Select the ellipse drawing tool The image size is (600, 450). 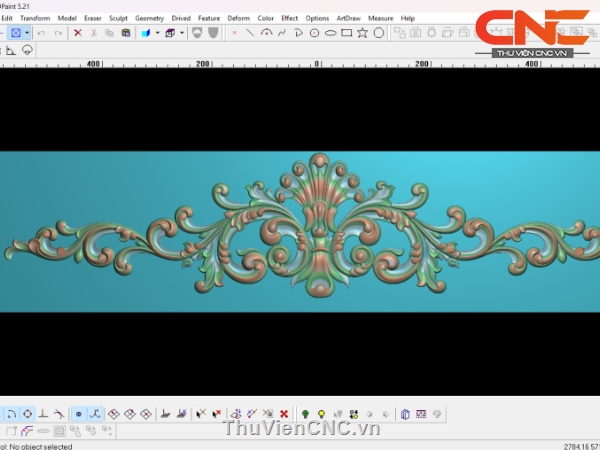(x=330, y=33)
